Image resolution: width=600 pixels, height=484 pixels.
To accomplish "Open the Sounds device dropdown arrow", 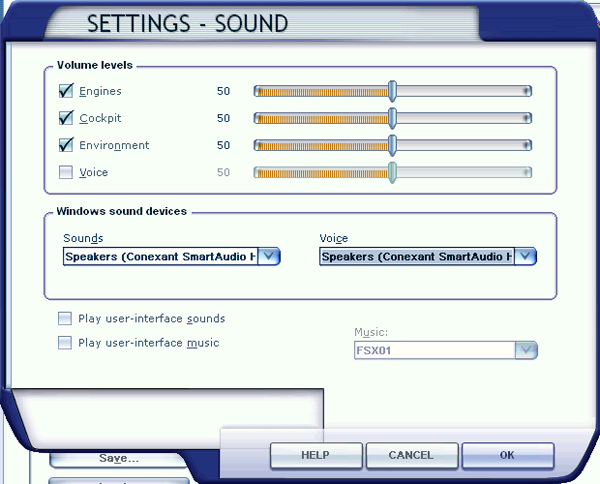I will (269, 256).
